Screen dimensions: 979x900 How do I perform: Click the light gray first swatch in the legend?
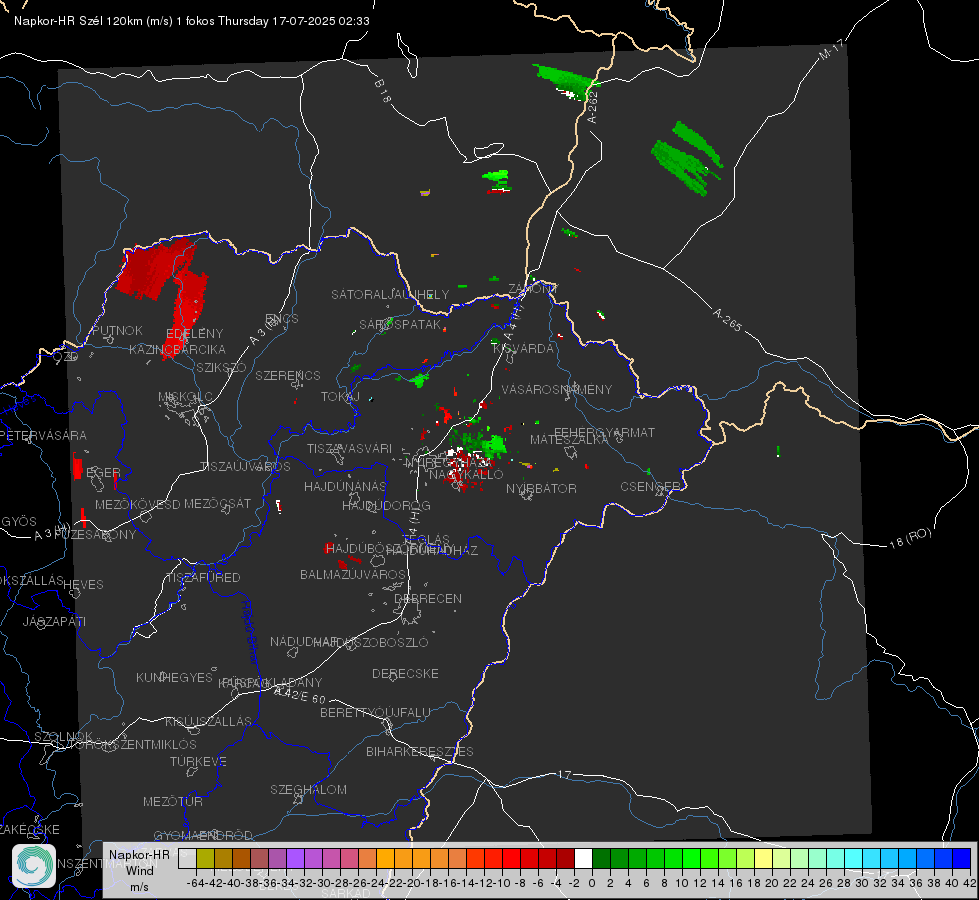coord(187,858)
